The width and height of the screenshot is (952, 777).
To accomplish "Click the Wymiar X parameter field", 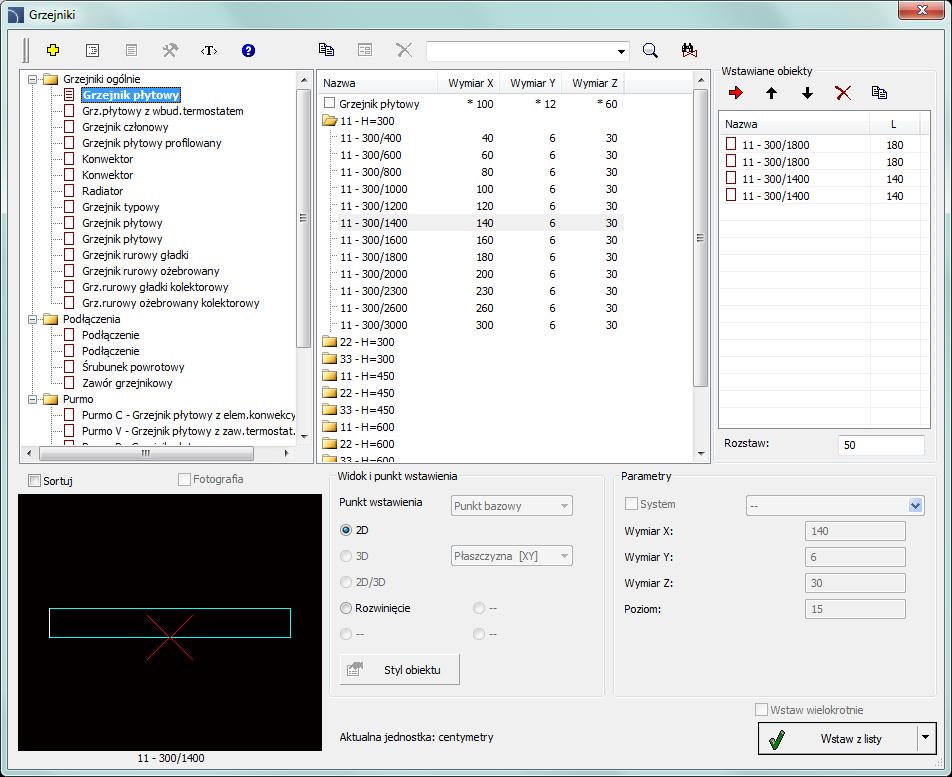I will pyautogui.click(x=855, y=531).
